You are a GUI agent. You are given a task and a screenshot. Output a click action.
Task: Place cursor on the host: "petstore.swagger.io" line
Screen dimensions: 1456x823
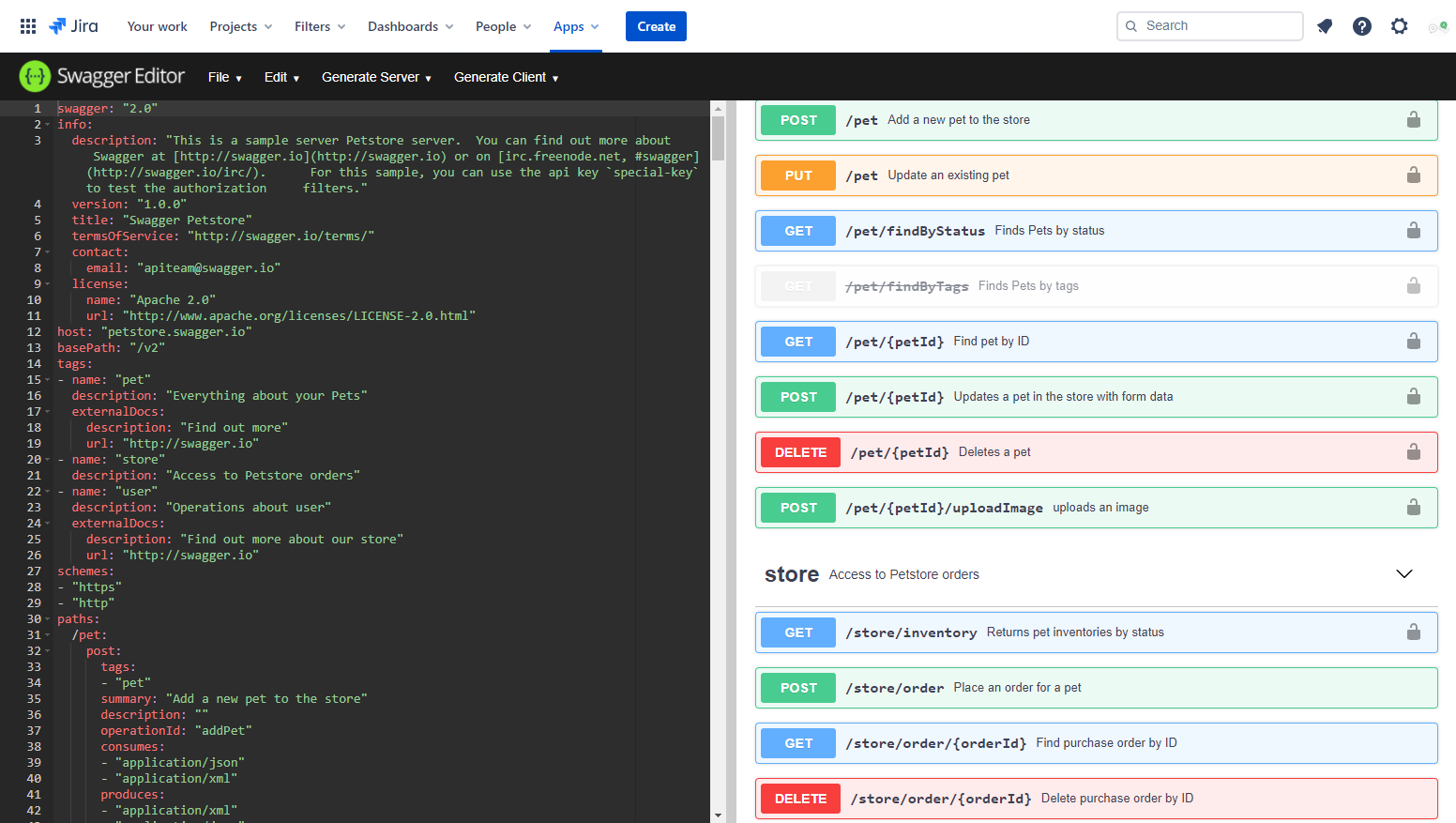pyautogui.click(x=155, y=332)
